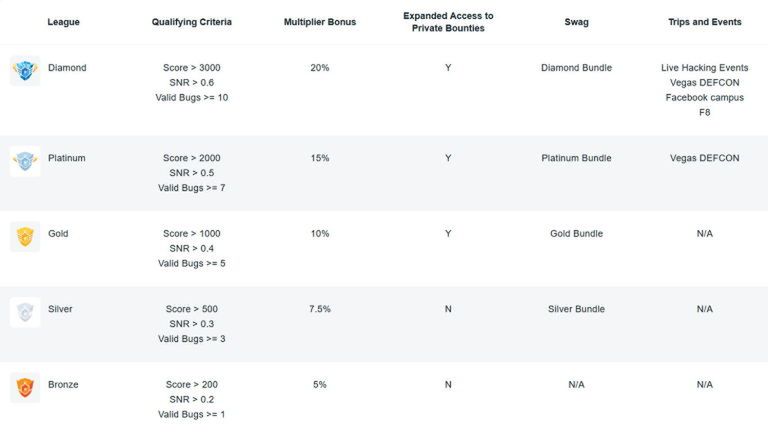Click Live Hacking Events in Diamond row
The image size is (768, 436).
[x=704, y=68]
